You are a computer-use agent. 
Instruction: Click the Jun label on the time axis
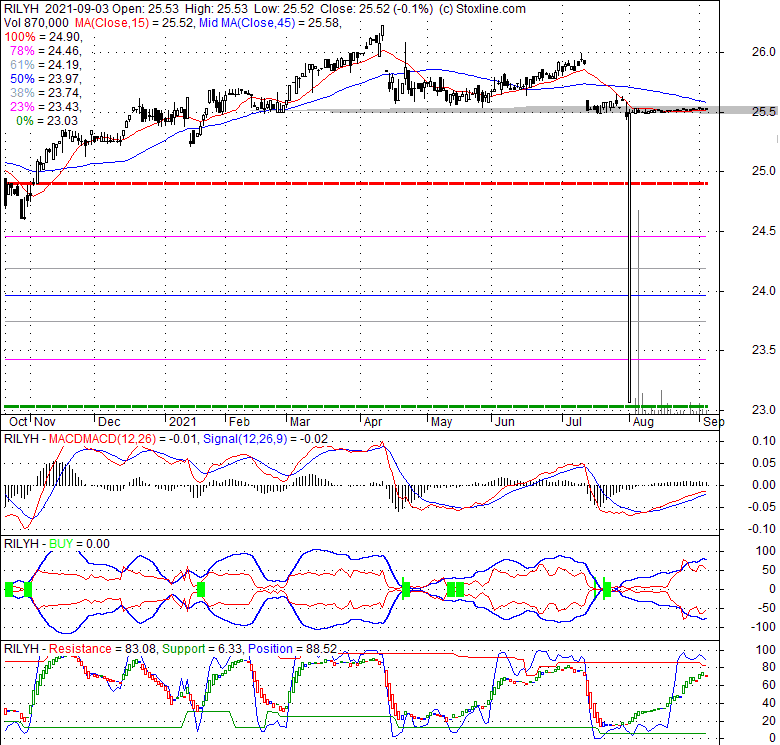[x=505, y=422]
